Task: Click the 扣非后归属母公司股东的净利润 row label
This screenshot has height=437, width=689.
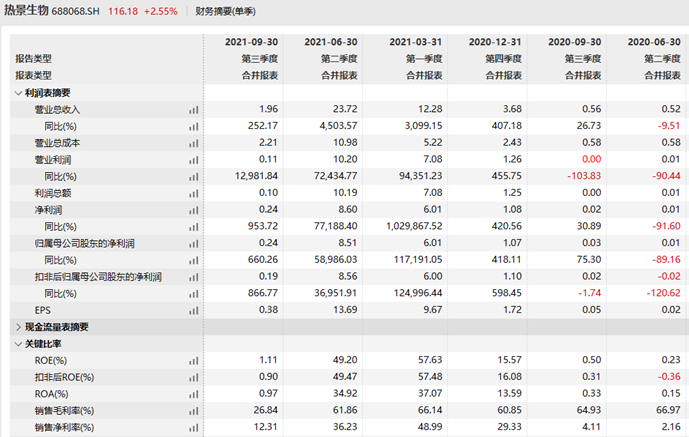Action: (98, 277)
